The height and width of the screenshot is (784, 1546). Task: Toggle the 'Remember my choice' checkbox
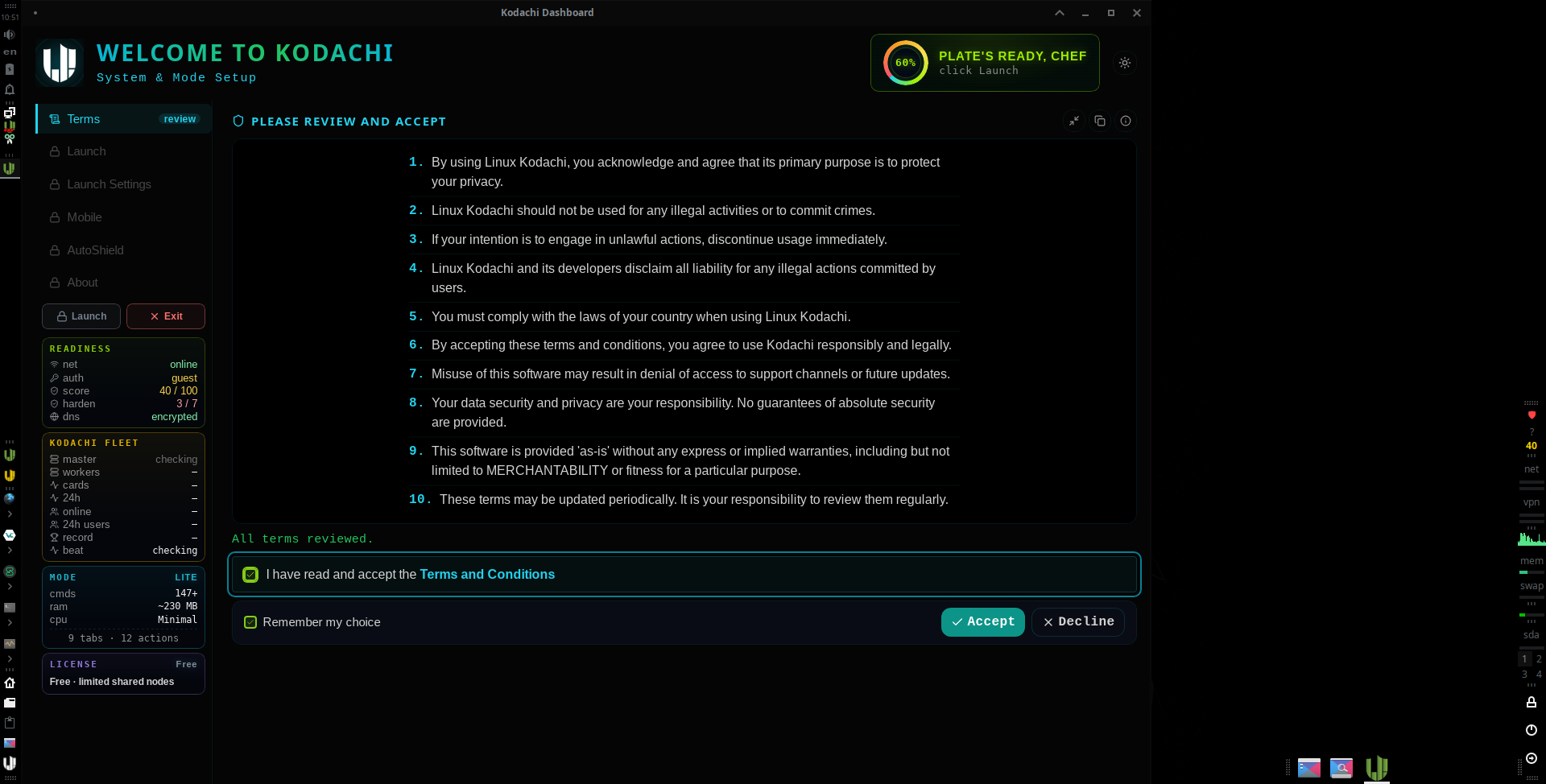(250, 622)
